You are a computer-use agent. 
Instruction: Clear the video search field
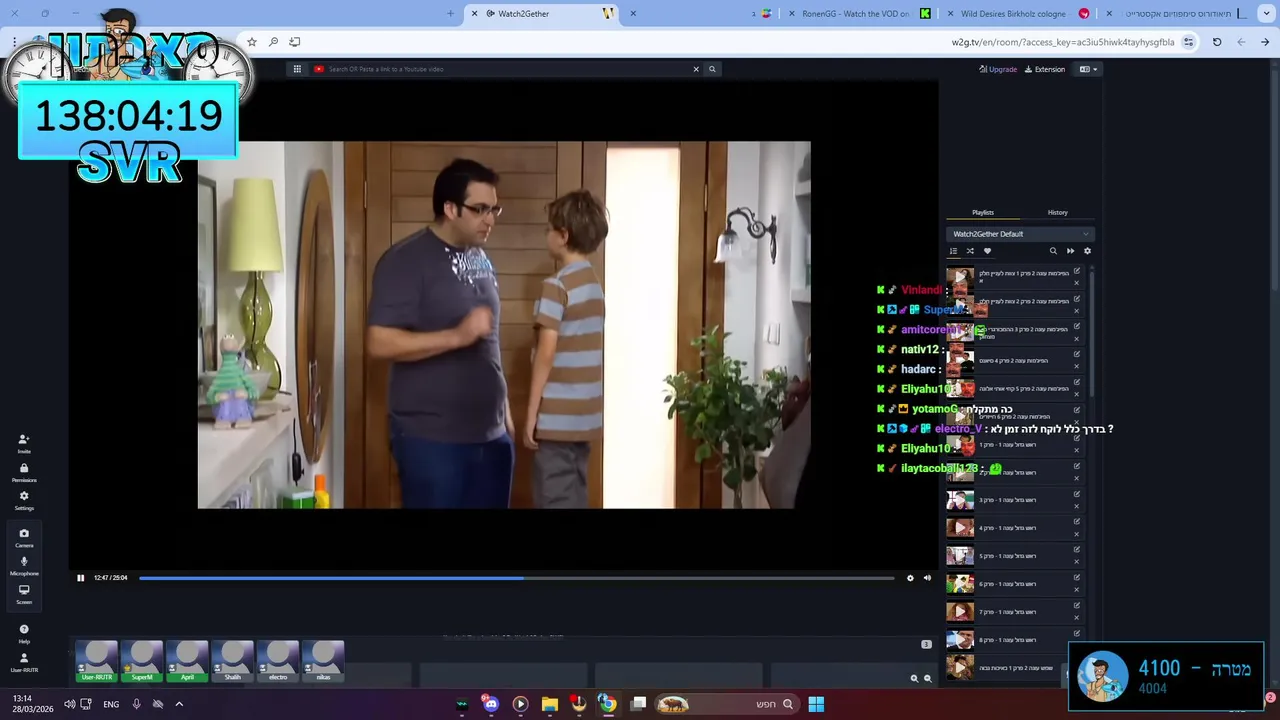click(x=696, y=69)
